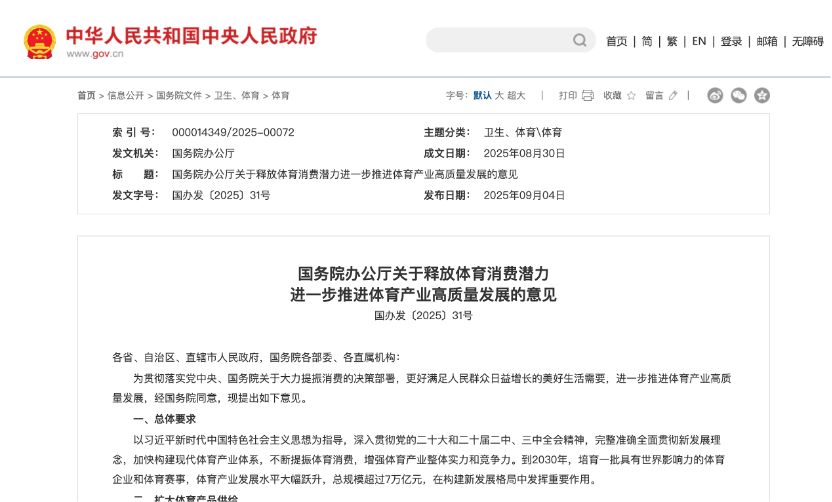This screenshot has height=502, width=832.
Task: Set font size to 默认
Action: coord(482,96)
